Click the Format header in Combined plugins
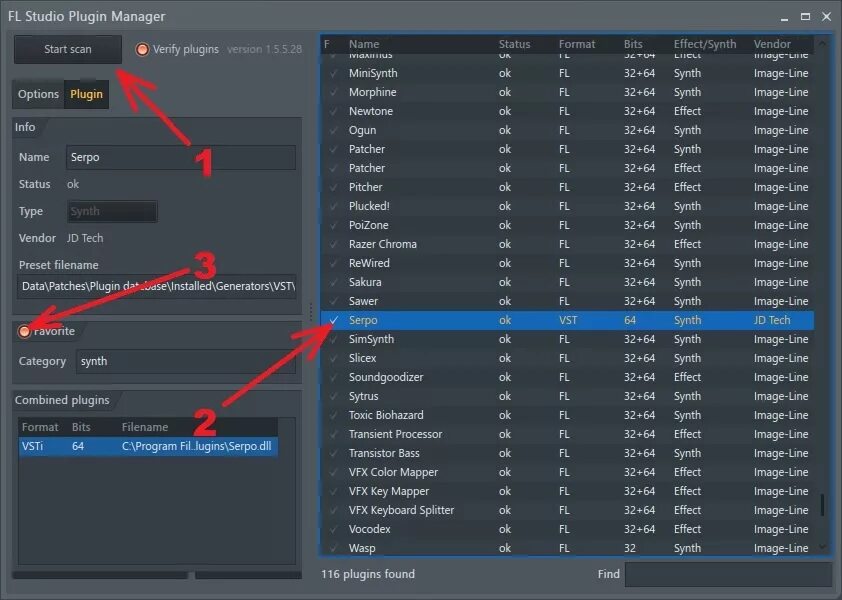This screenshot has height=600, width=842. [x=40, y=428]
